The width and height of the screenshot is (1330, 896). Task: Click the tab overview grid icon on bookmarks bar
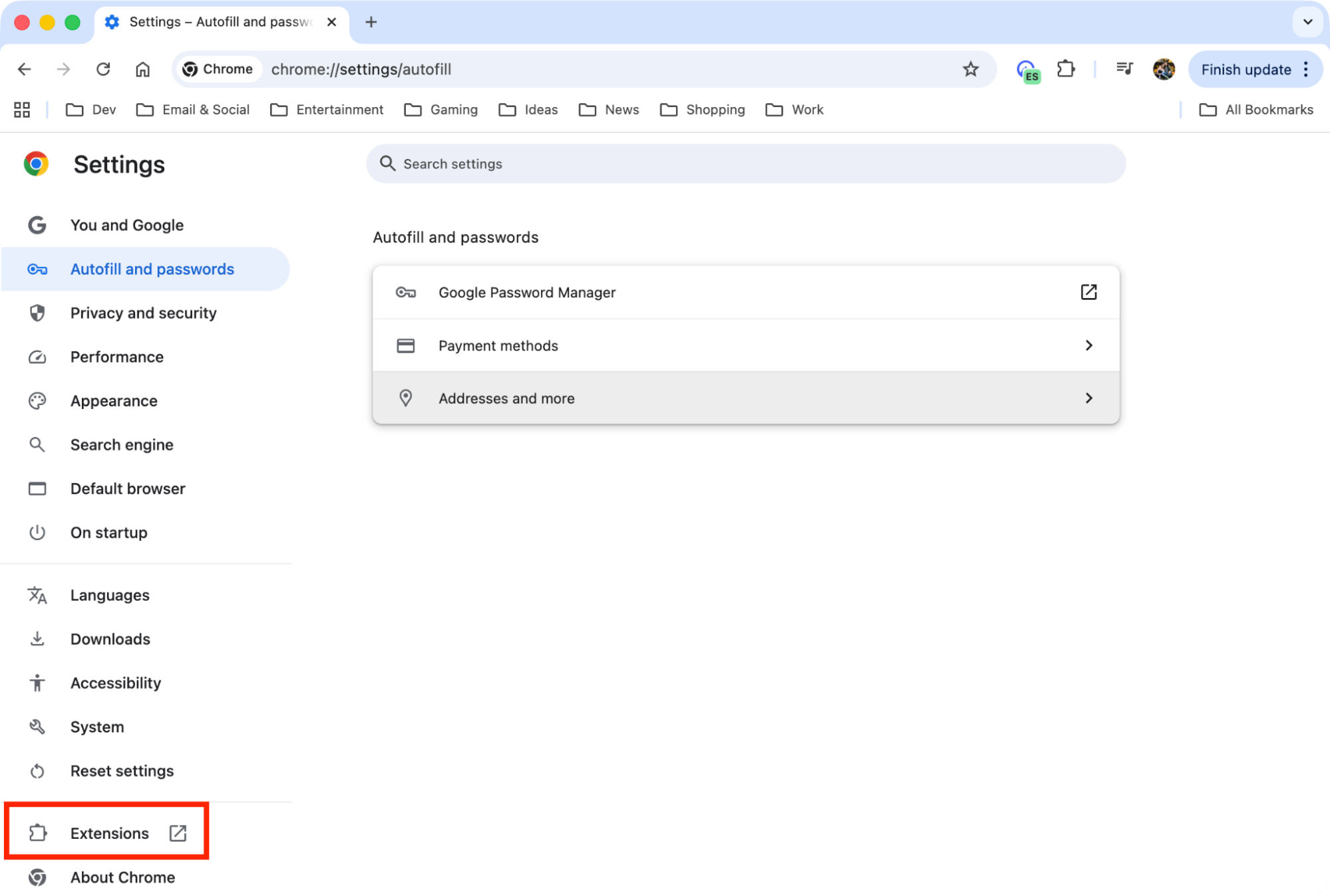coord(21,109)
